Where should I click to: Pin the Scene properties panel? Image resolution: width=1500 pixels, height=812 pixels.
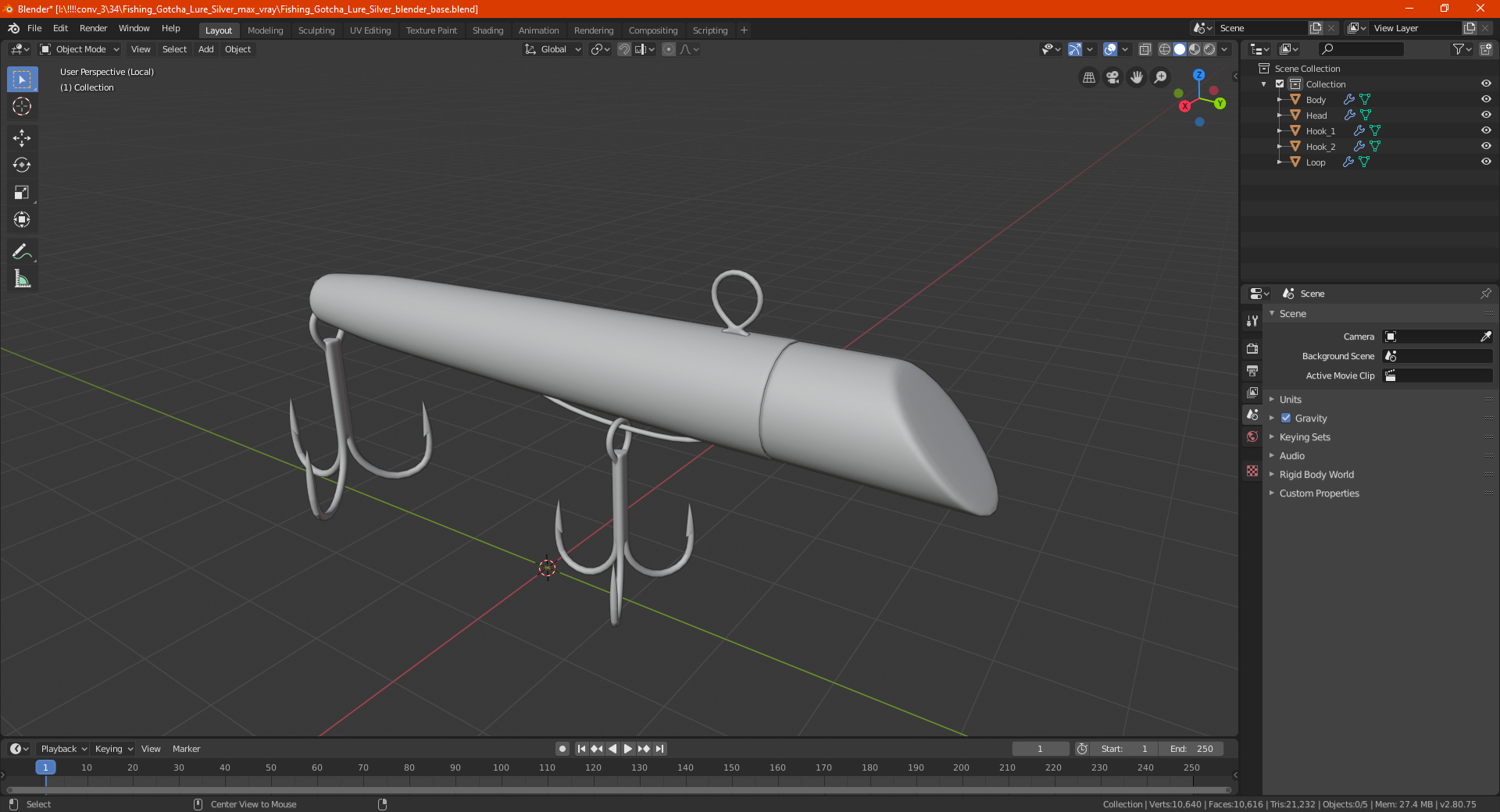[x=1485, y=294]
